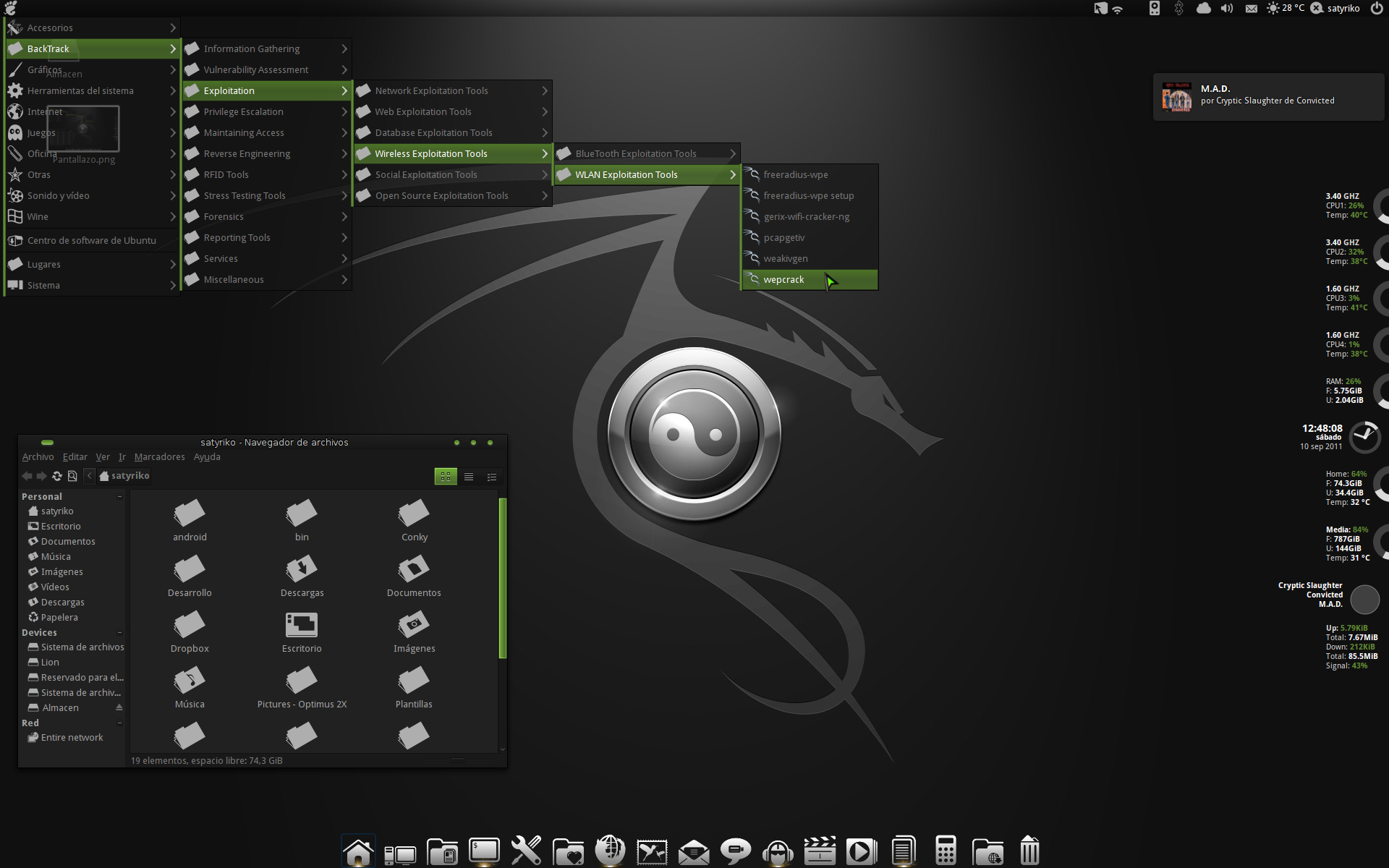
Task: Click the M.A.D. song notification
Action: pyautogui.click(x=1267, y=96)
